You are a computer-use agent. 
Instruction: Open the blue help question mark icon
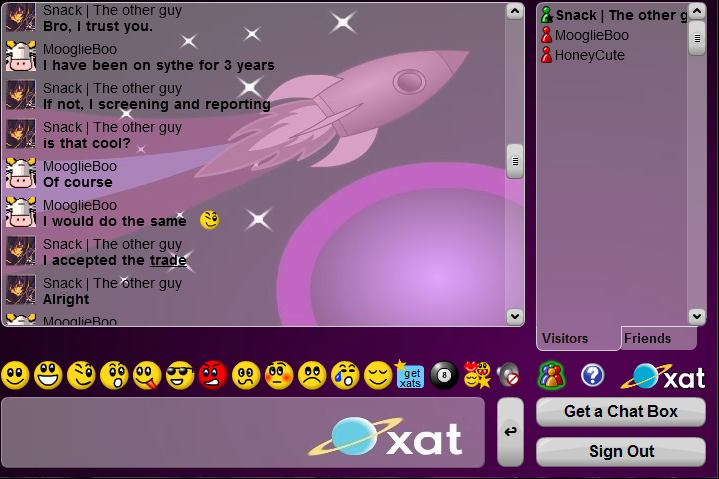coord(592,375)
